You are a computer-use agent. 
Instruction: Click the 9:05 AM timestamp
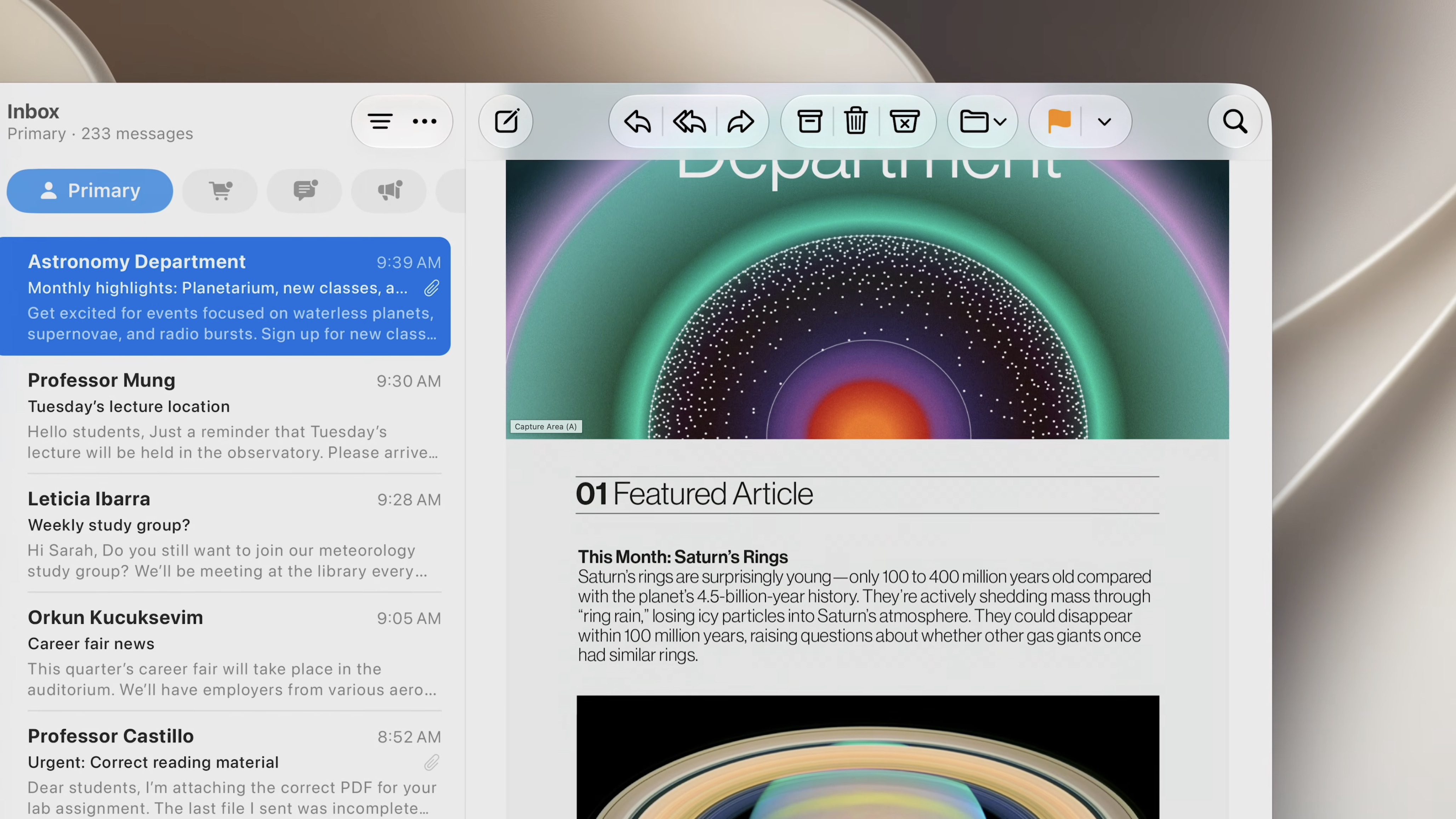click(409, 618)
